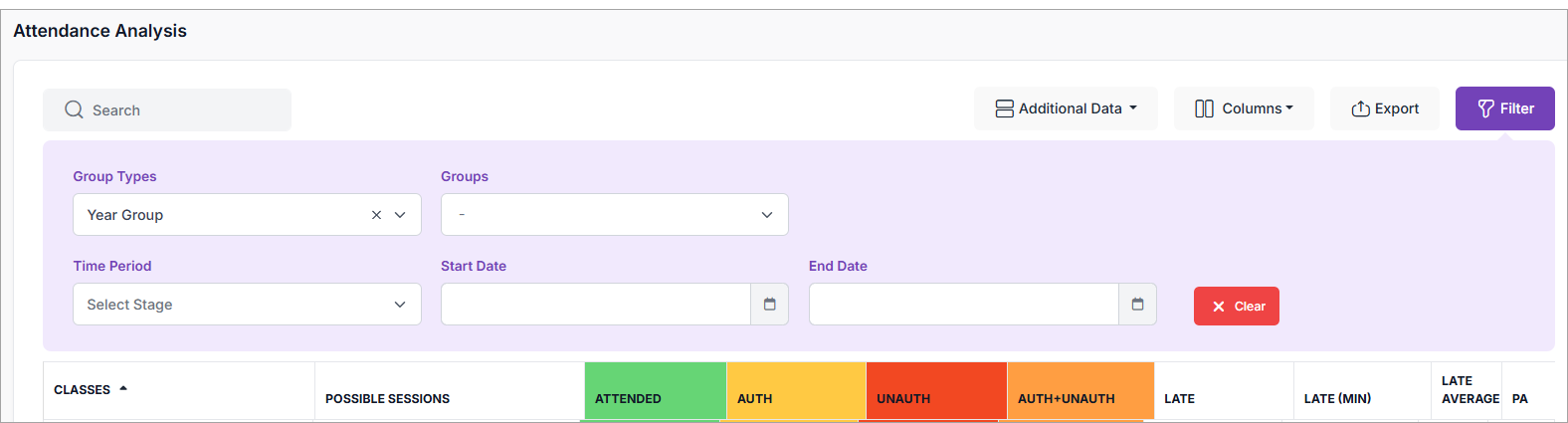Click the magnifier search icon

[x=74, y=109]
